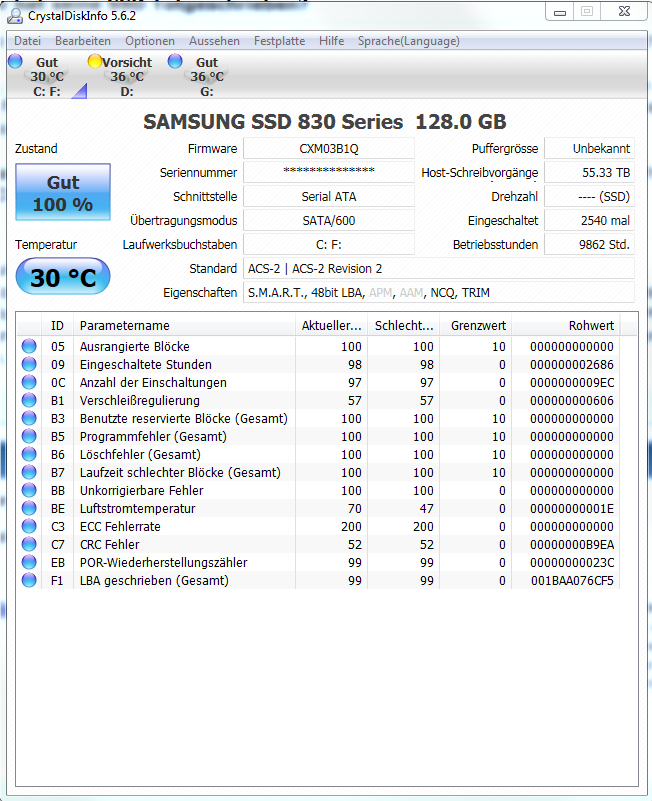This screenshot has width=652, height=801.
Task: Click the blue status orb of disk G:
Action: tap(175, 61)
